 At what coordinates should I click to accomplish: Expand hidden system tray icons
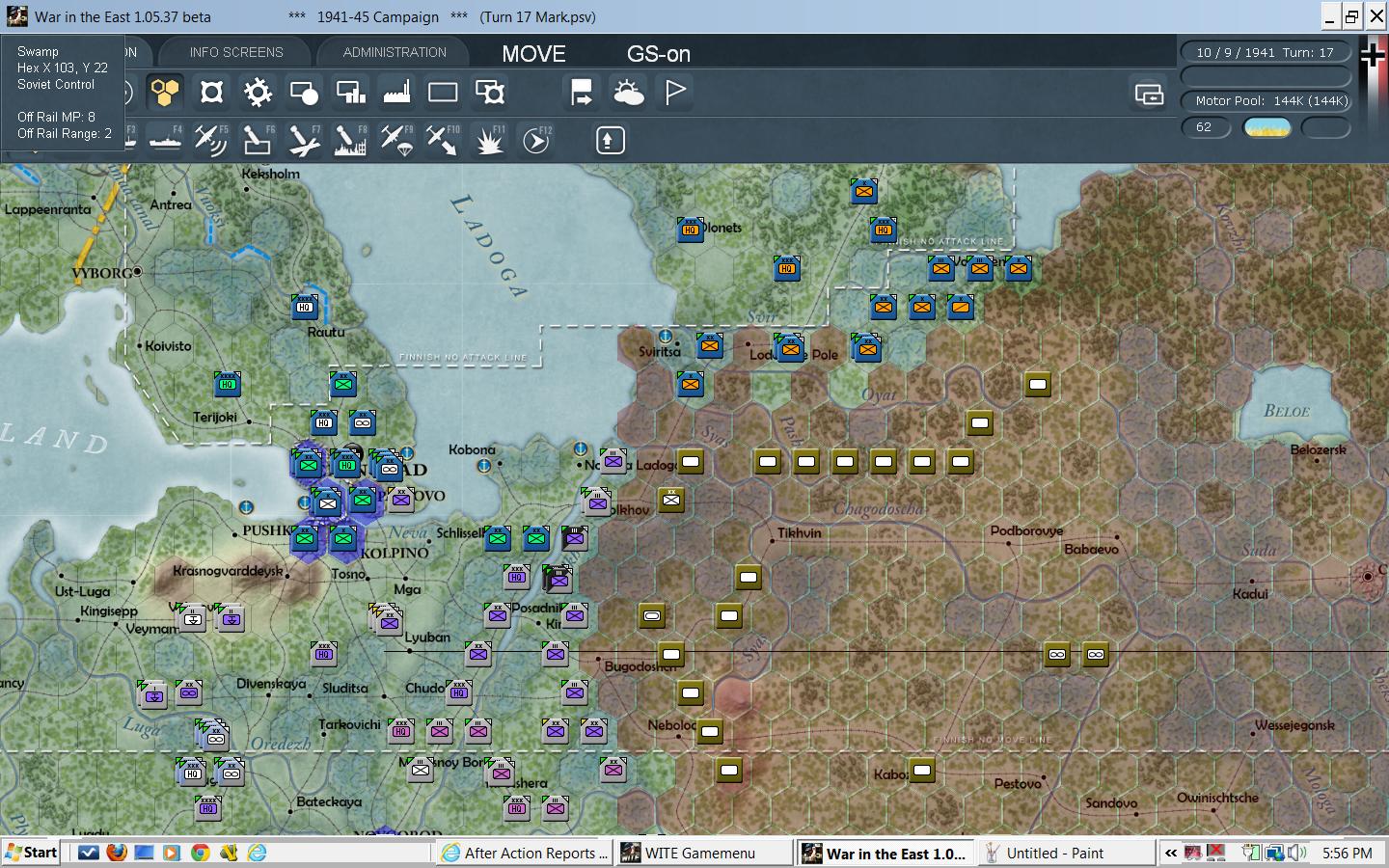tap(1171, 853)
